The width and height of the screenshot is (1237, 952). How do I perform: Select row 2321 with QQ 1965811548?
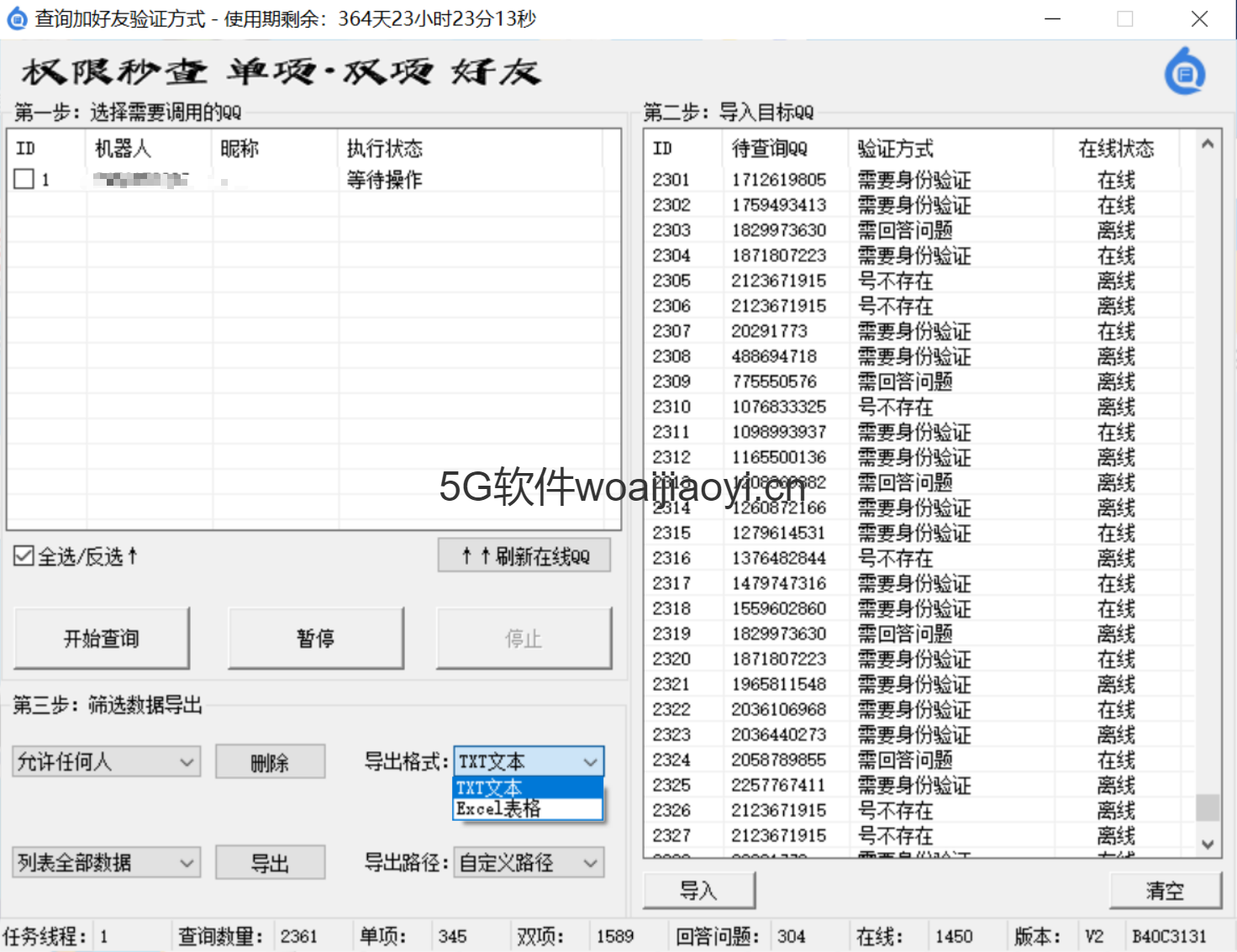coord(919,684)
